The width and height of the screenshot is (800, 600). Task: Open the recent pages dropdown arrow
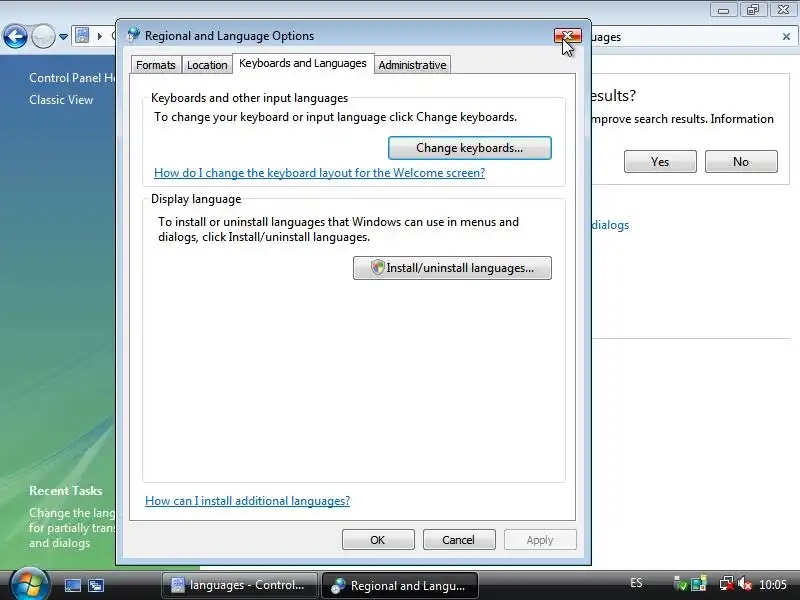[63, 37]
